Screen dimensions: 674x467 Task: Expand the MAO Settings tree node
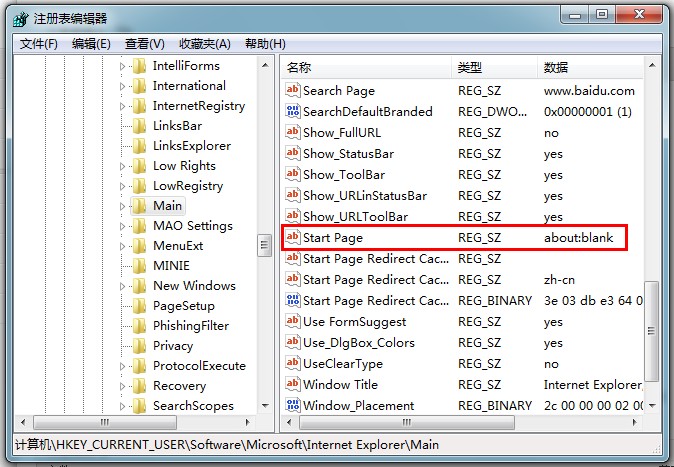click(123, 226)
